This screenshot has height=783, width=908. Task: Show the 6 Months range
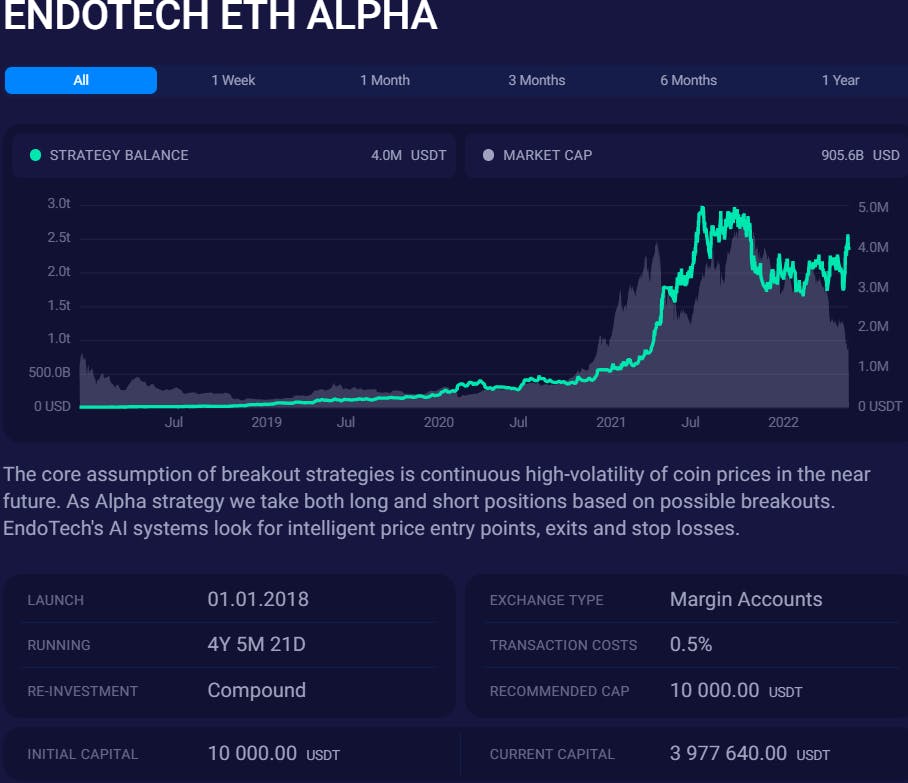click(688, 80)
